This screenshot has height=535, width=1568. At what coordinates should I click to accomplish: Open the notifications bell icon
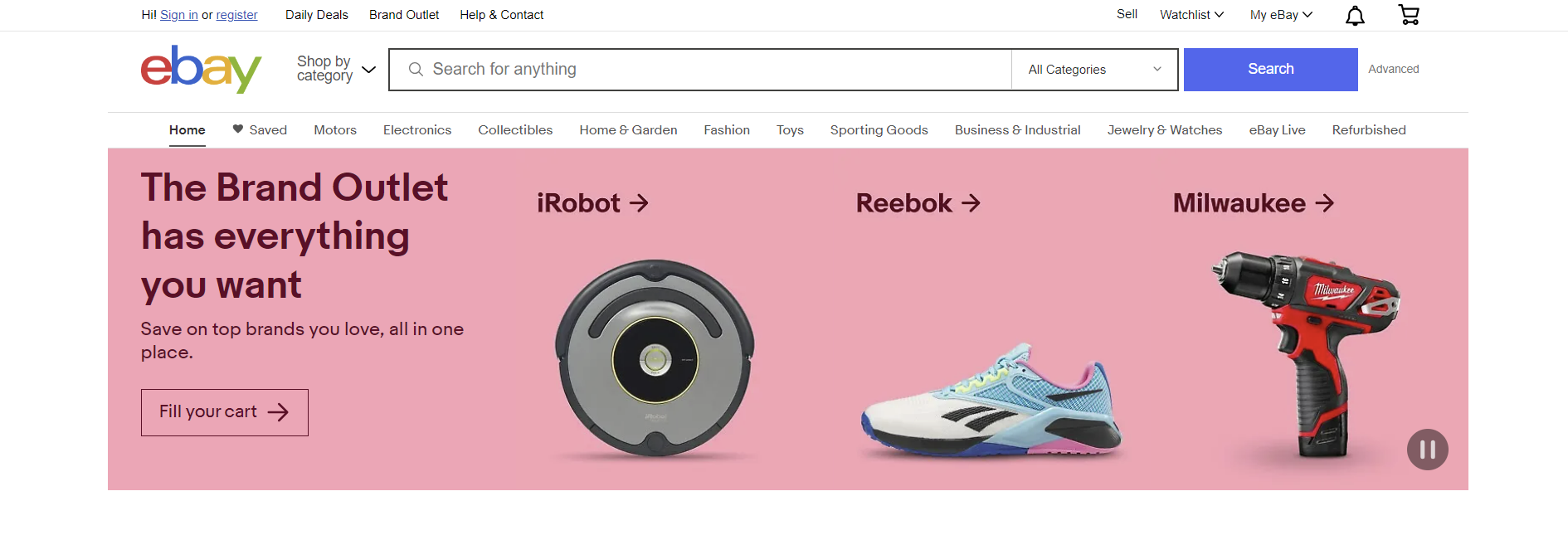pyautogui.click(x=1355, y=15)
